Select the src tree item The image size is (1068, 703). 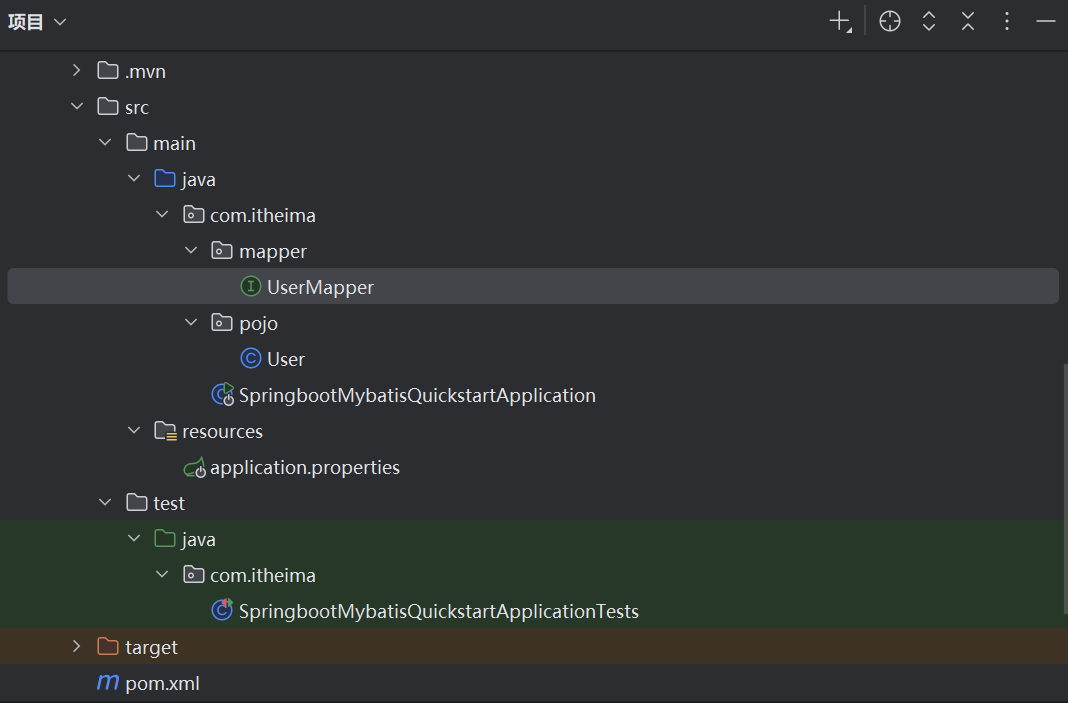(137, 108)
